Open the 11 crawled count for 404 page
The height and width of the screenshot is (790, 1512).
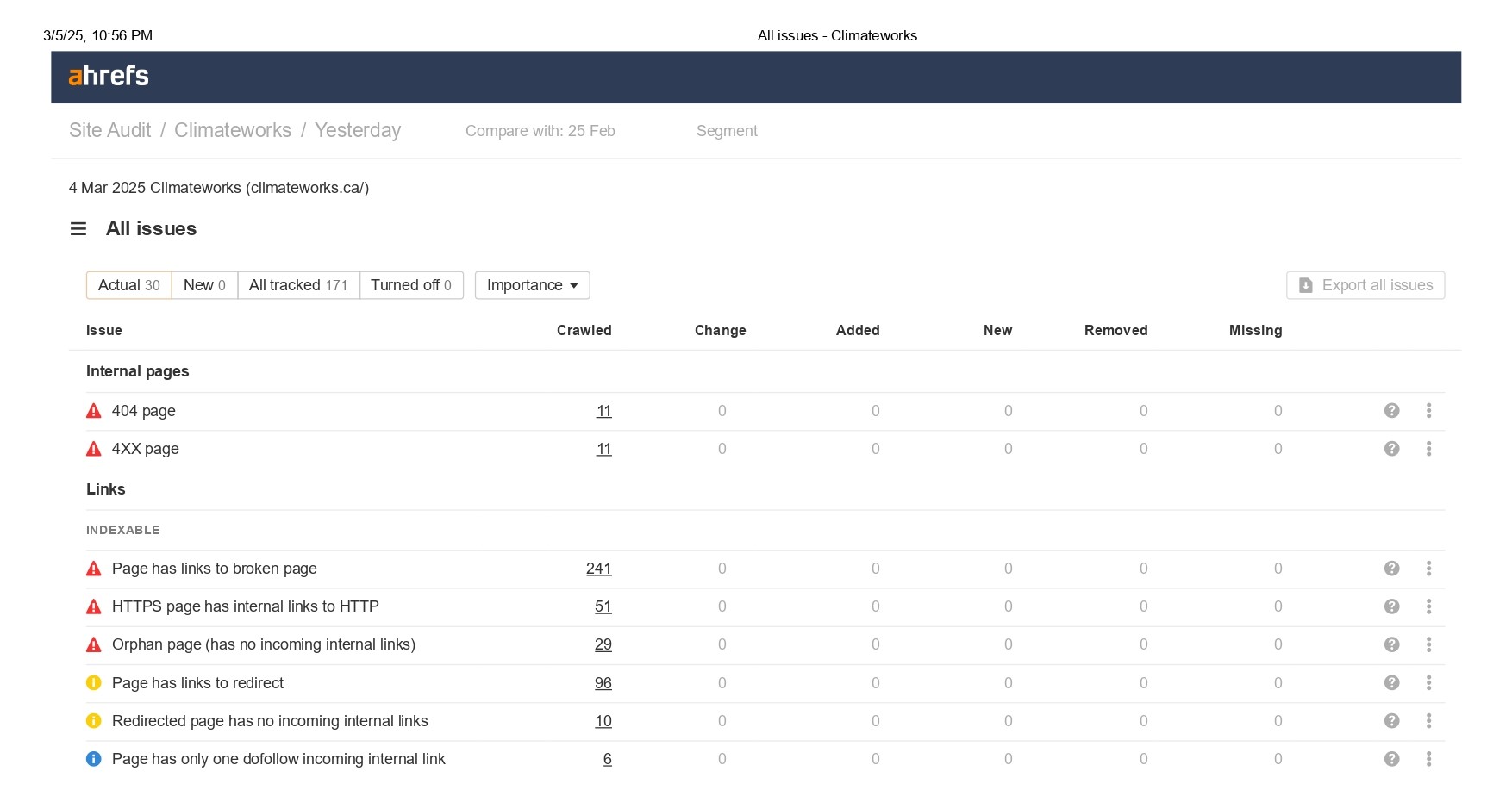pyautogui.click(x=603, y=411)
